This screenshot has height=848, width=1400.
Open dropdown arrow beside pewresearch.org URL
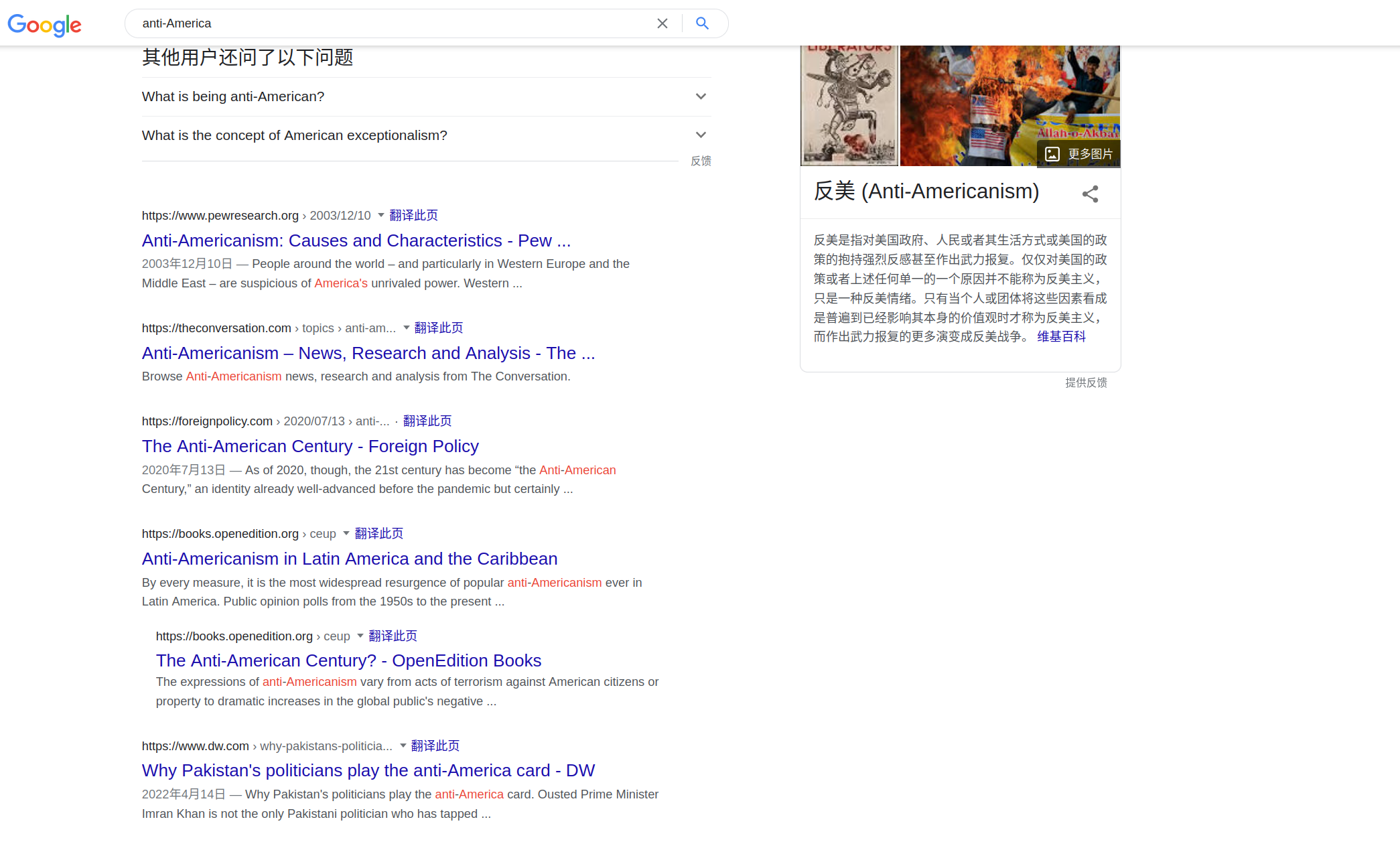click(x=381, y=215)
